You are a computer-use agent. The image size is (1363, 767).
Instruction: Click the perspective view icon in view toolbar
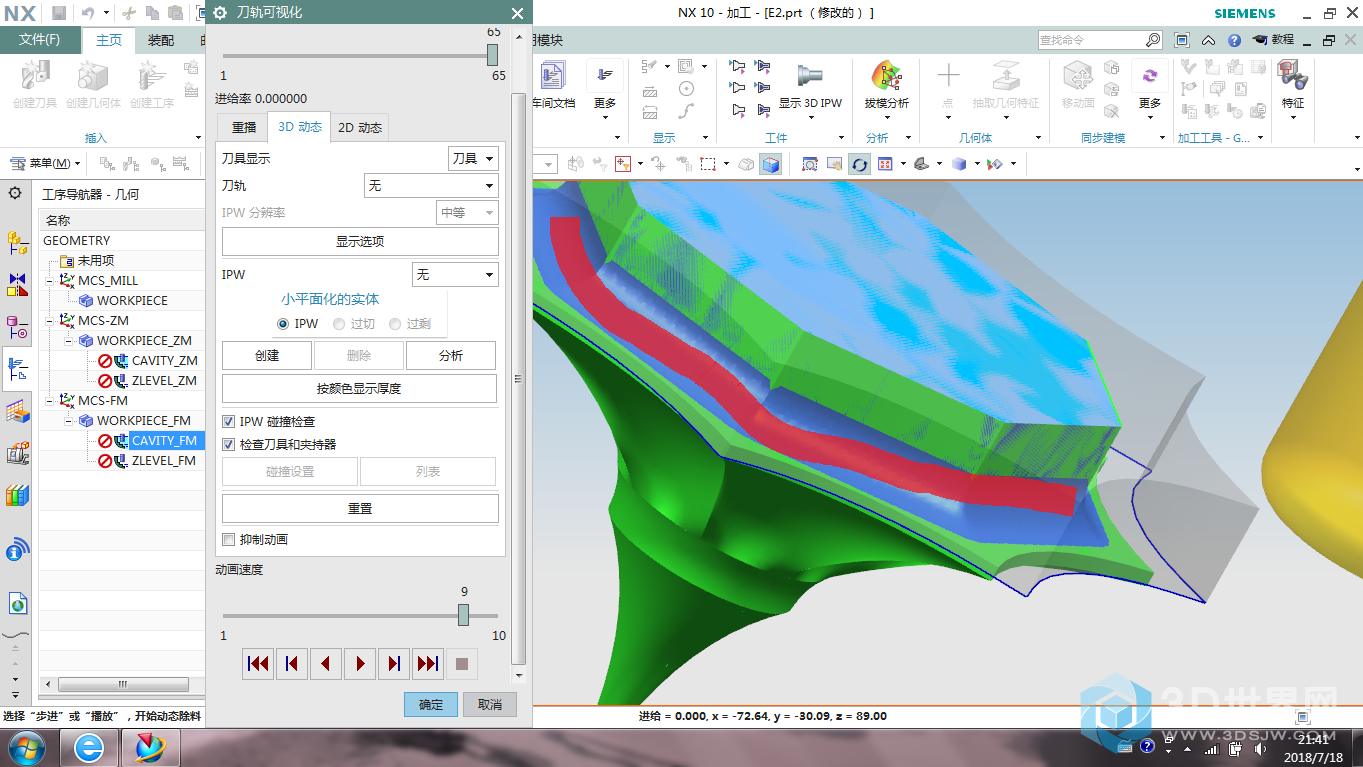[922, 164]
